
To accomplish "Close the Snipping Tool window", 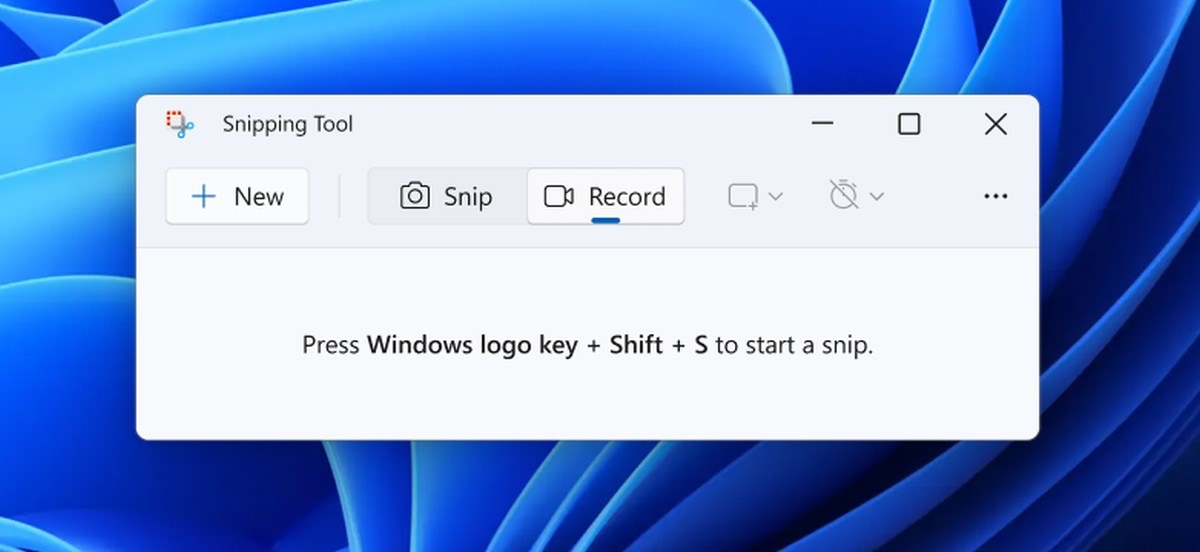I will point(995,124).
